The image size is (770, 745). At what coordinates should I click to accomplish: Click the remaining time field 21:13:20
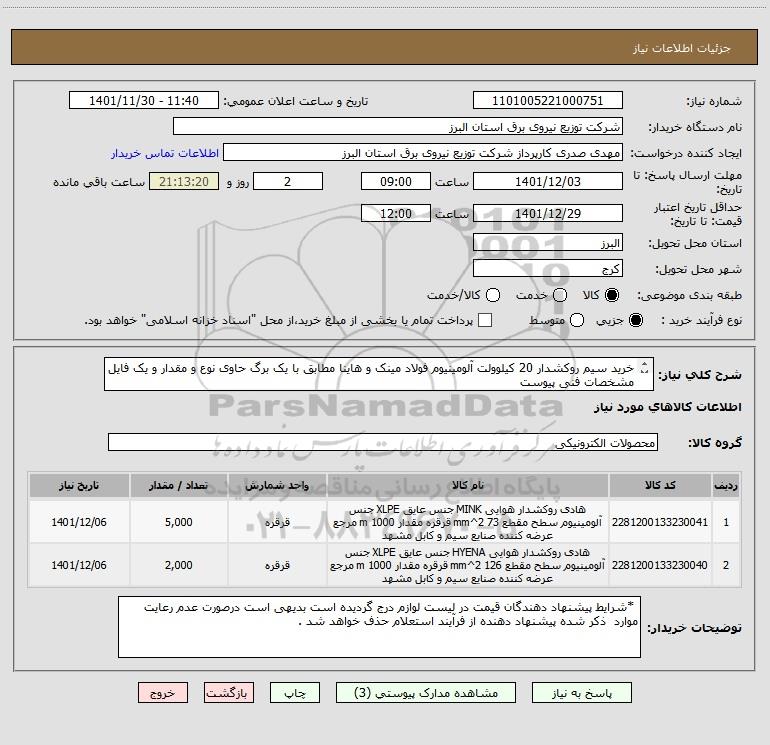coord(184,181)
